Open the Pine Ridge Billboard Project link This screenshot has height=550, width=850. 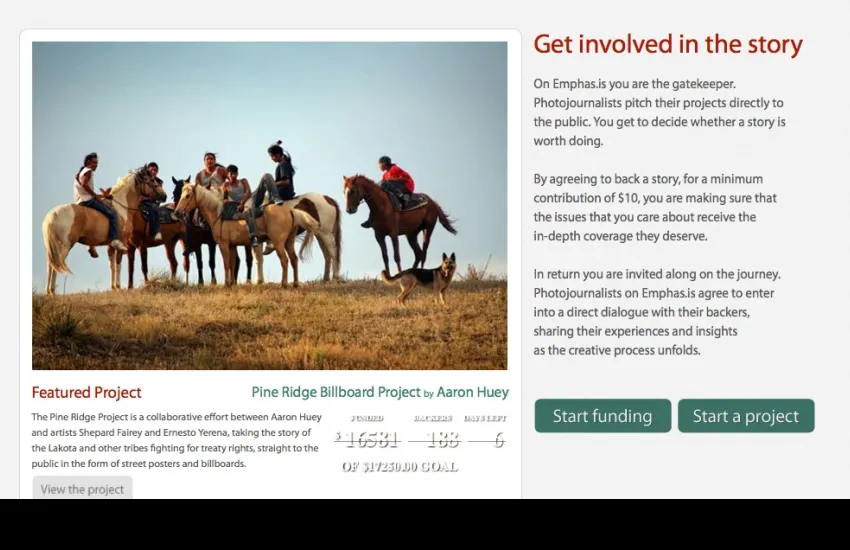(x=336, y=392)
